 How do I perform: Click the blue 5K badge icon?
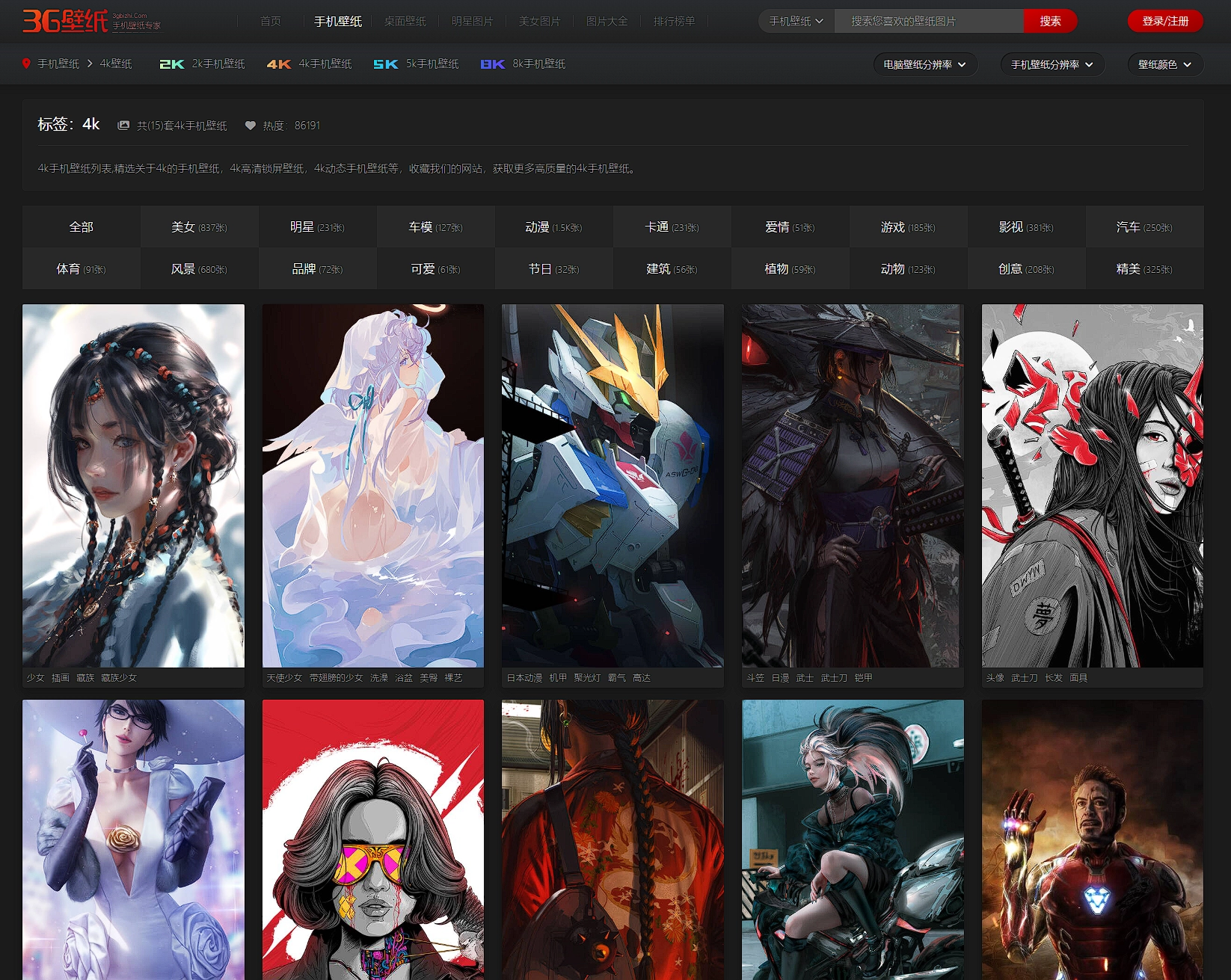(385, 64)
